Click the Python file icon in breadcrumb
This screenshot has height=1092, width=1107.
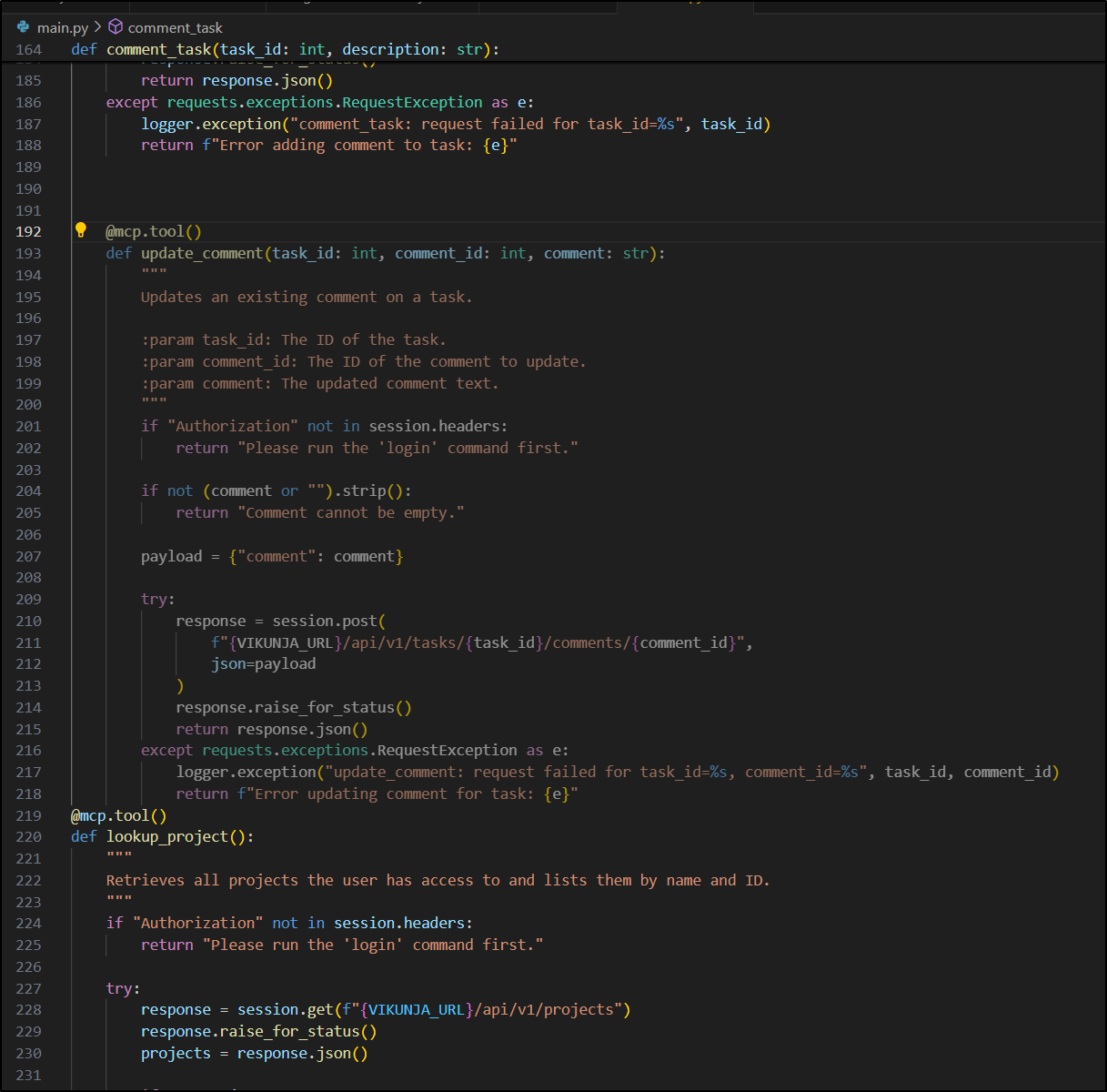point(24,27)
